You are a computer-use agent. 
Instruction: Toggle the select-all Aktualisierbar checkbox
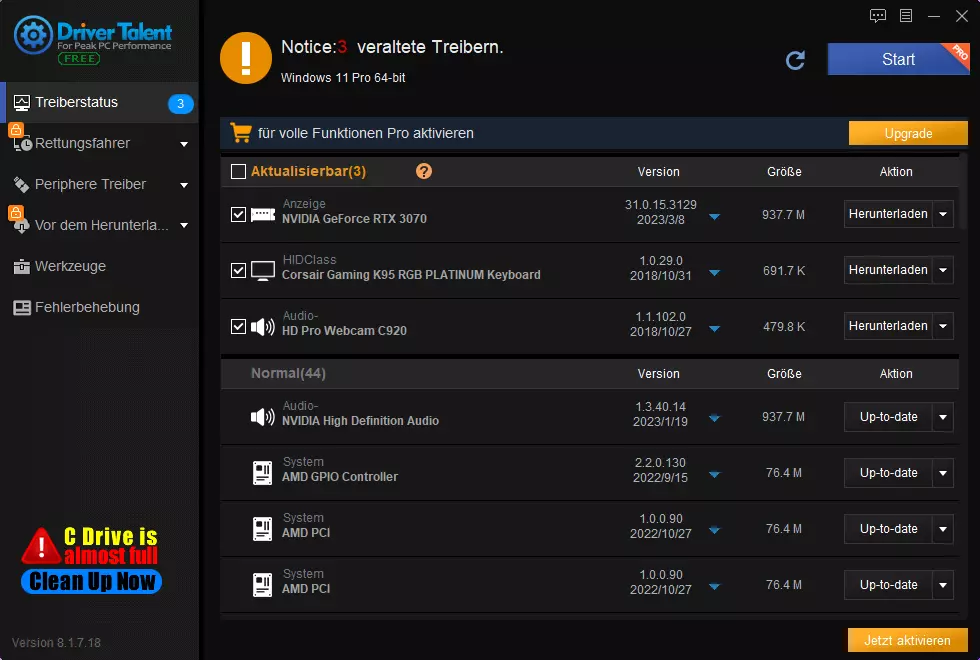[x=238, y=171]
